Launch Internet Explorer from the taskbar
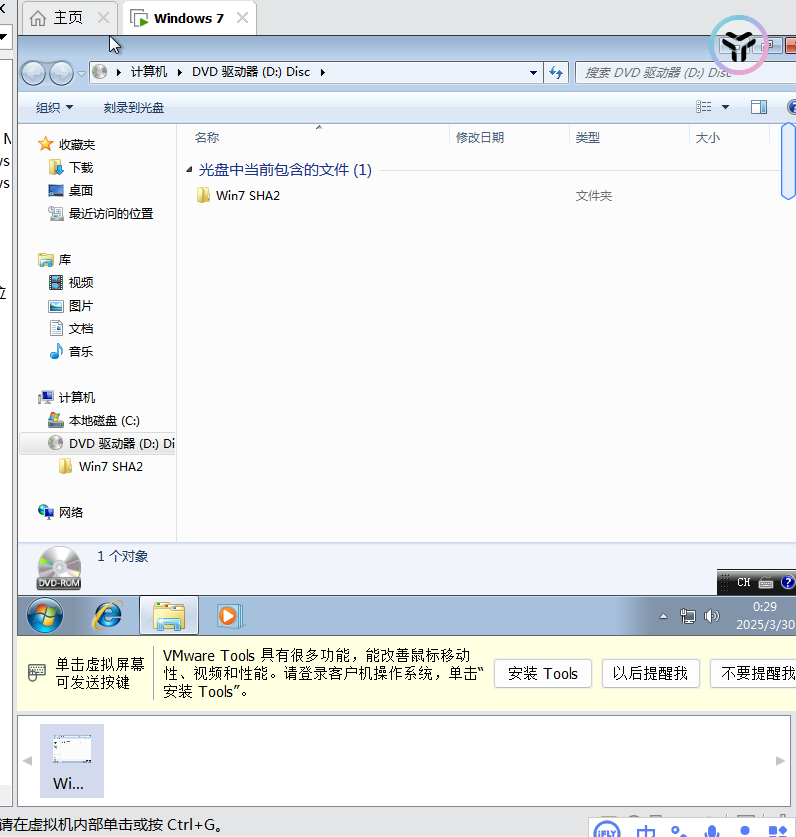 click(107, 615)
